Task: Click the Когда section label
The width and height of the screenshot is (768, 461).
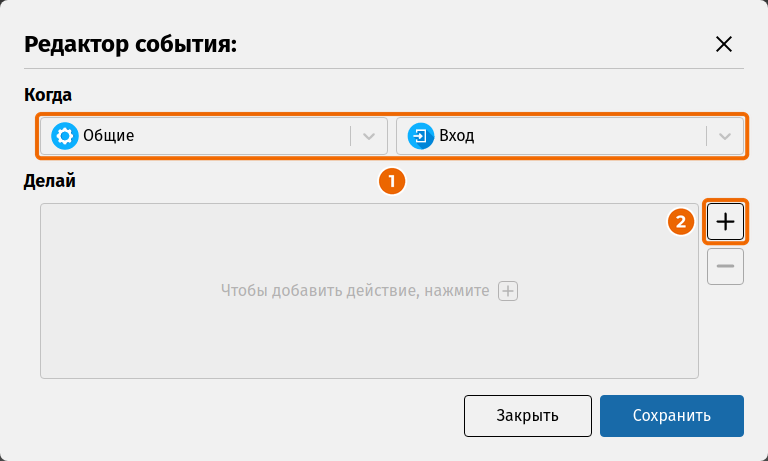Action: coord(48,95)
